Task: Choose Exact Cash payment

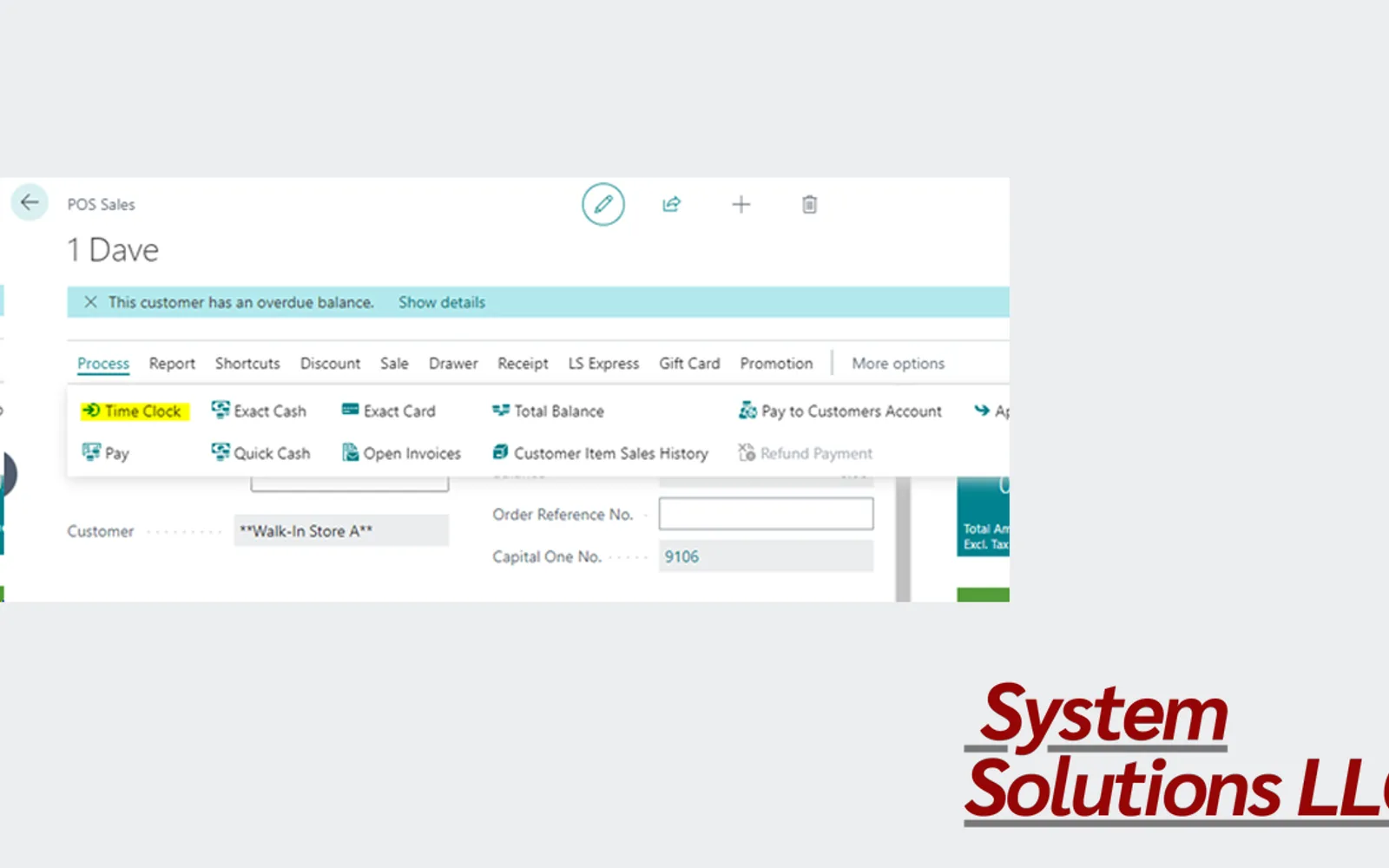Action: coord(259,411)
